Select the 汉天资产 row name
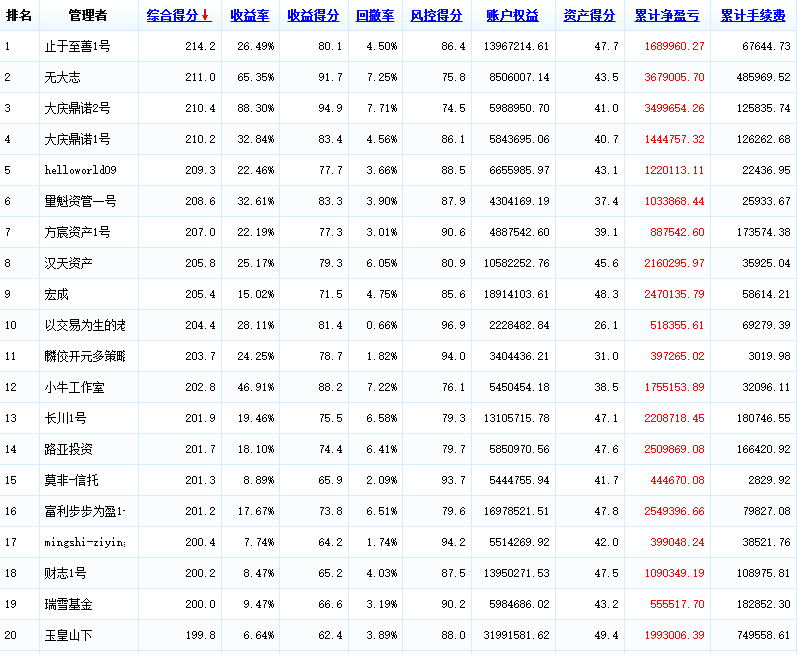Image resolution: width=797 pixels, height=654 pixels. point(68,264)
